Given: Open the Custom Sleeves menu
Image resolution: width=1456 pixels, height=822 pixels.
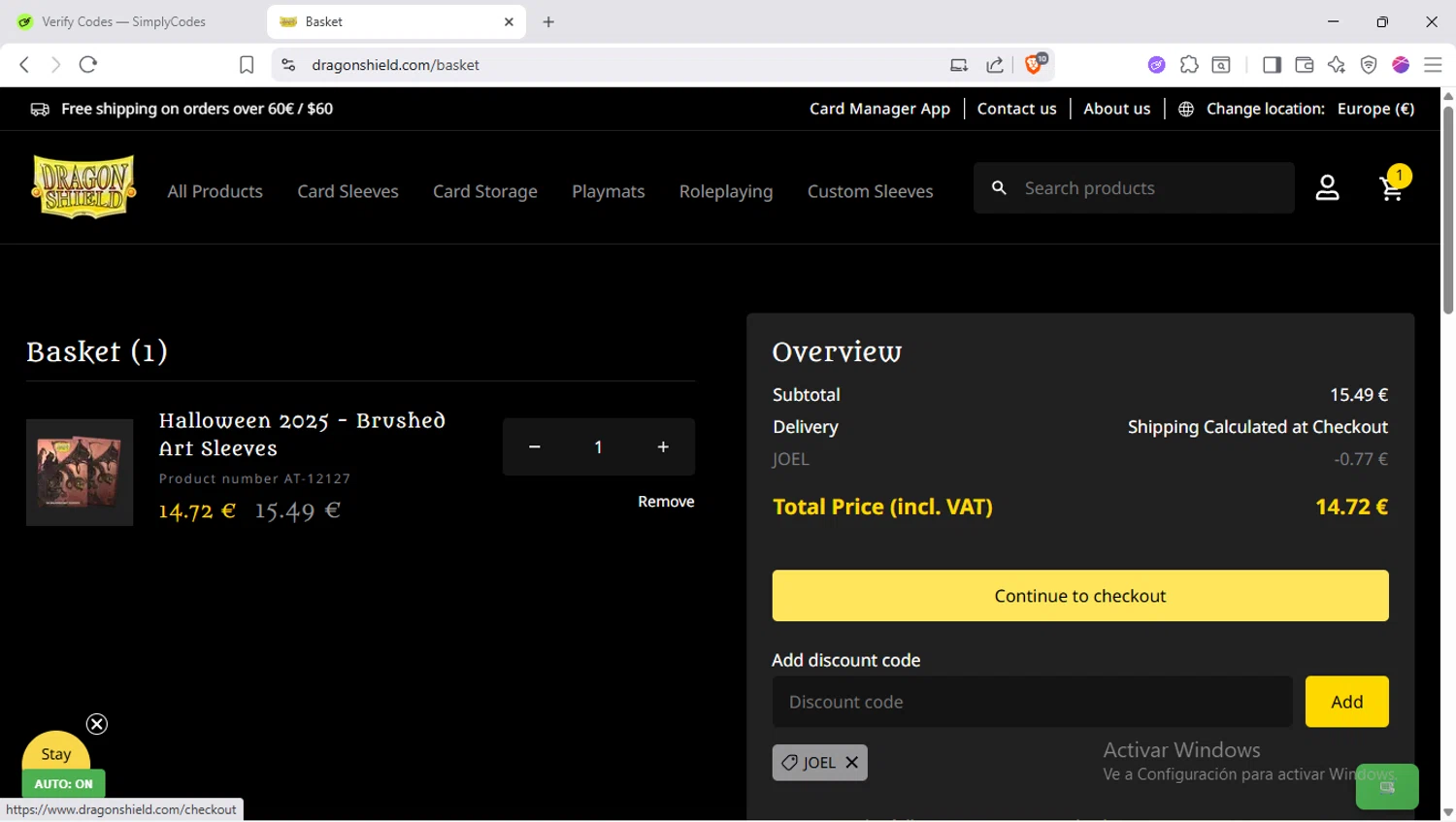Looking at the screenshot, I should click(870, 191).
